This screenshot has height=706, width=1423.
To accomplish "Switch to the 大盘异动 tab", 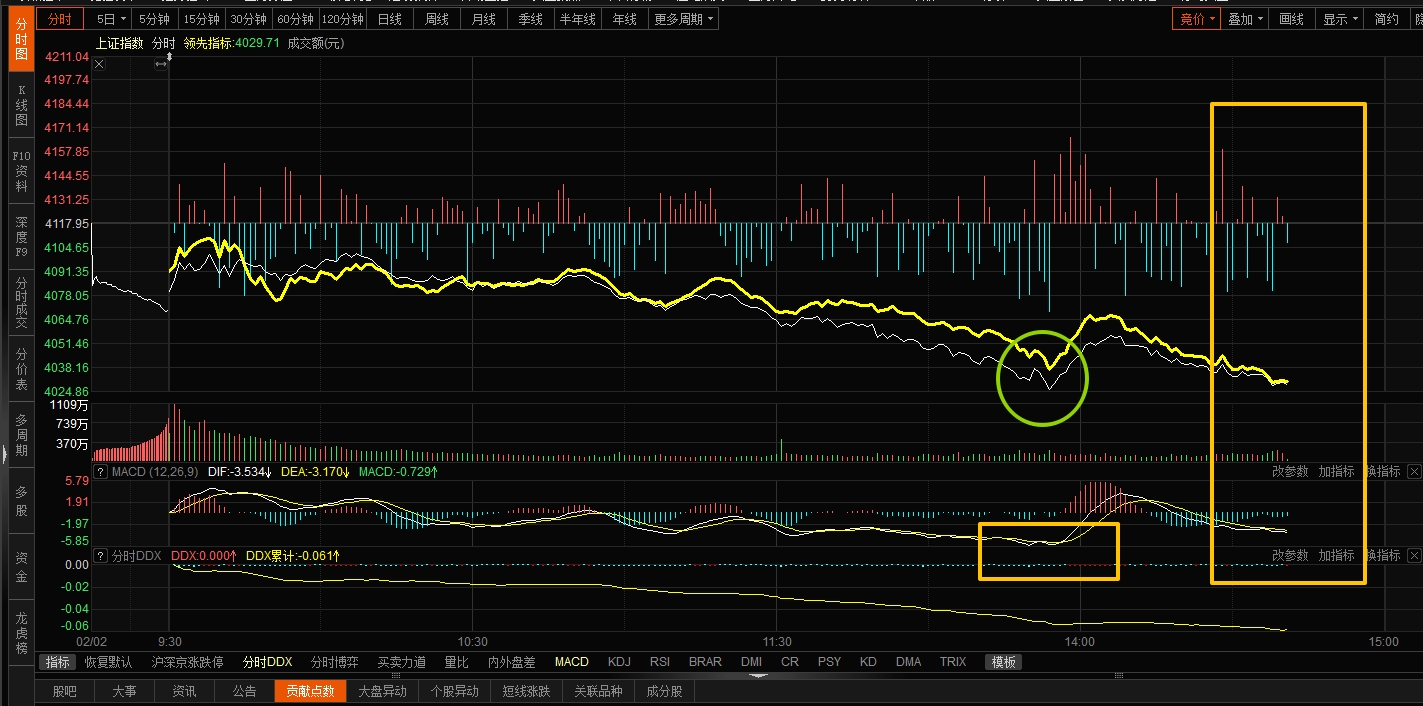I will (x=382, y=691).
